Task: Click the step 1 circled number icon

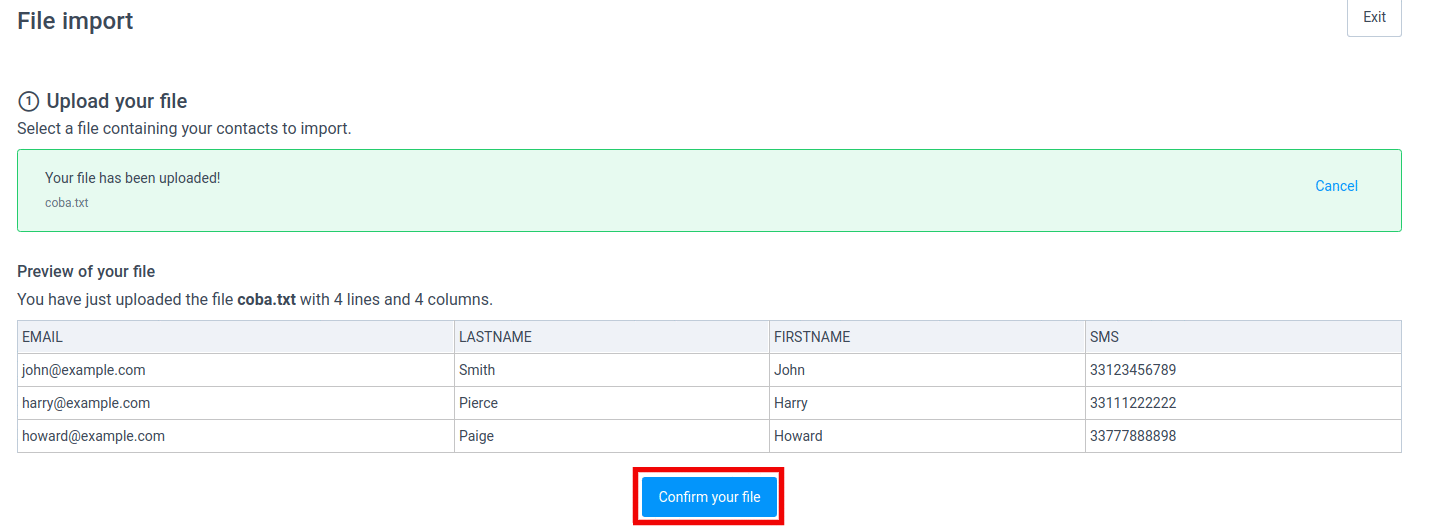Action: [x=28, y=102]
